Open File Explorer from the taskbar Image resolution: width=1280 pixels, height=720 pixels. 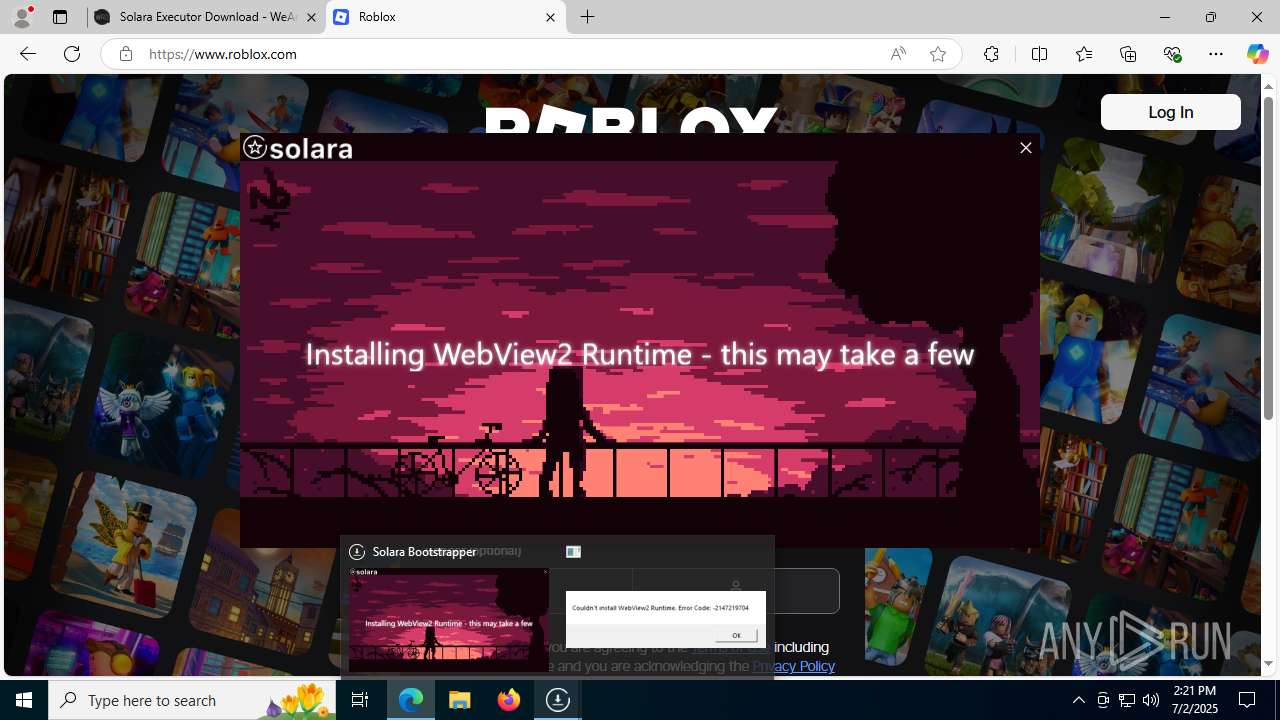[x=460, y=700]
